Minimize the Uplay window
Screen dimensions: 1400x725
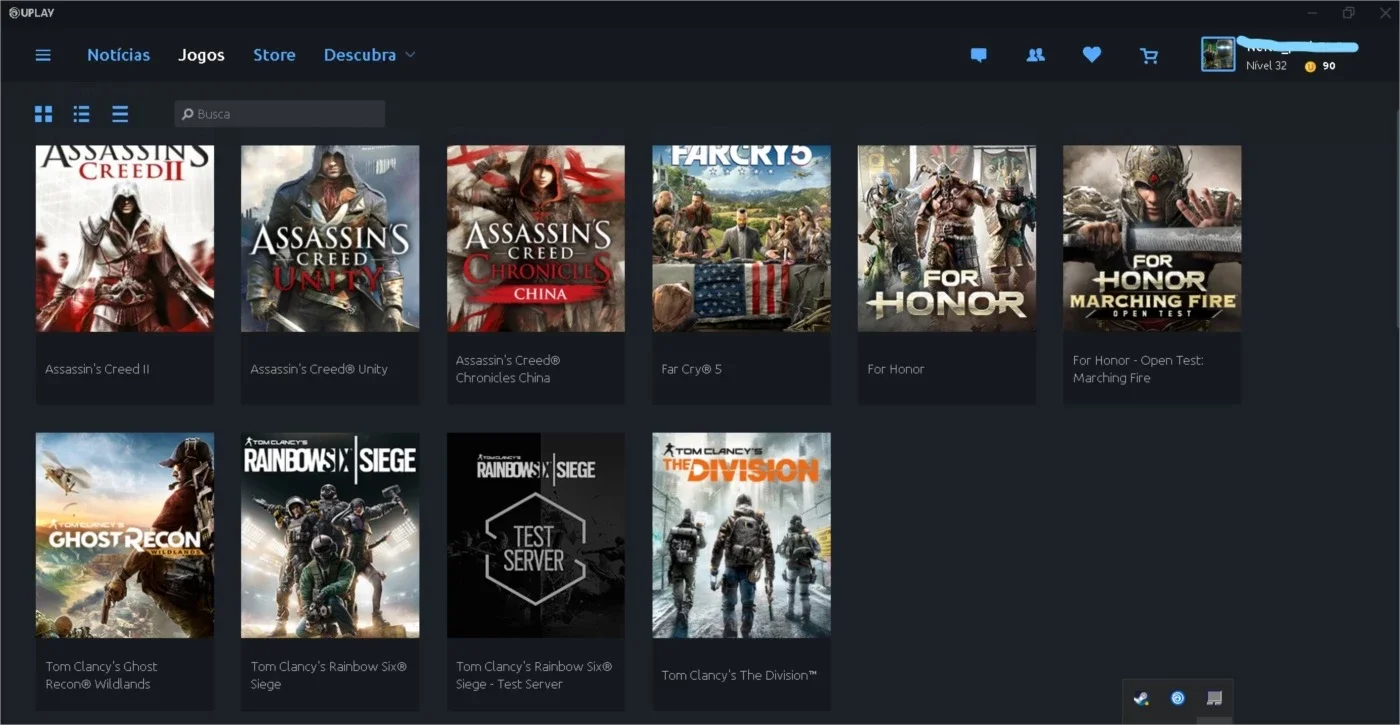pyautogui.click(x=1313, y=13)
